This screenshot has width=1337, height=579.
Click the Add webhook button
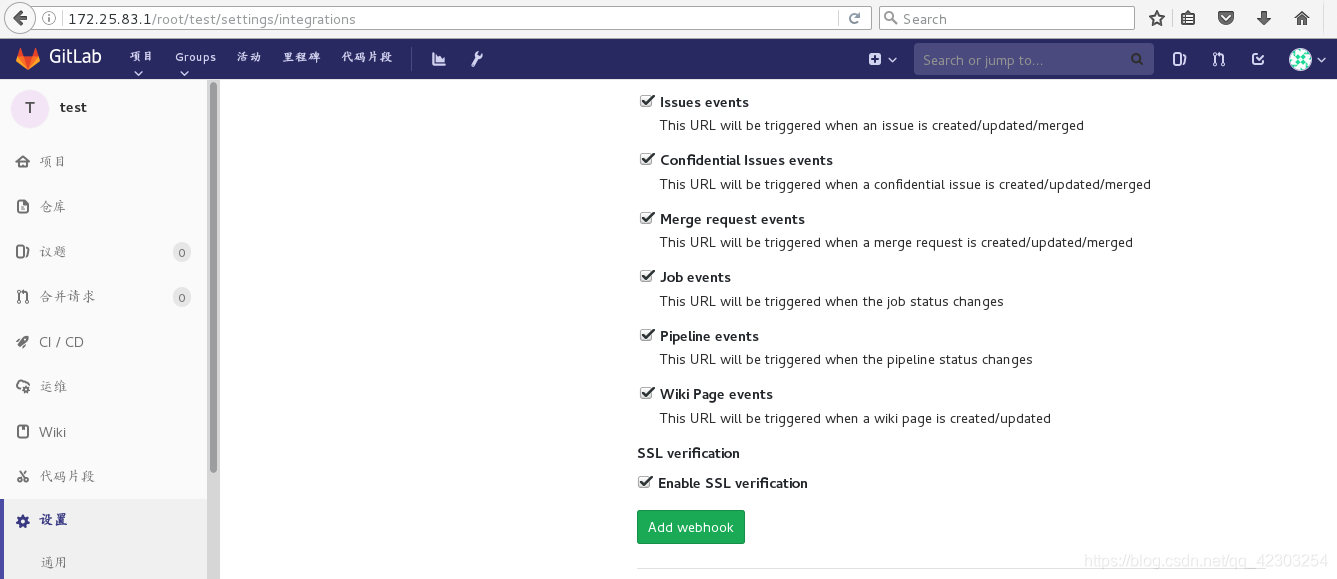(691, 527)
